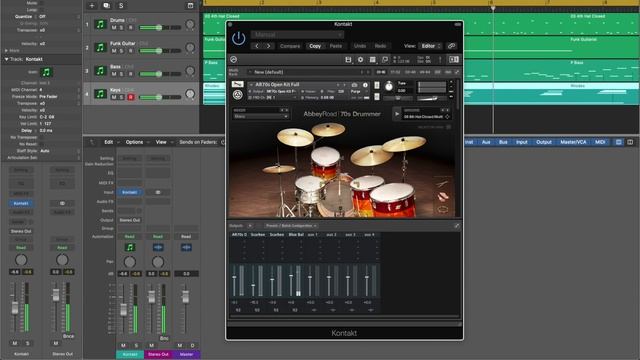This screenshot has height=360, width=640.
Task: Click the Kontakt rack view icon next to the gear
Action: point(373,60)
